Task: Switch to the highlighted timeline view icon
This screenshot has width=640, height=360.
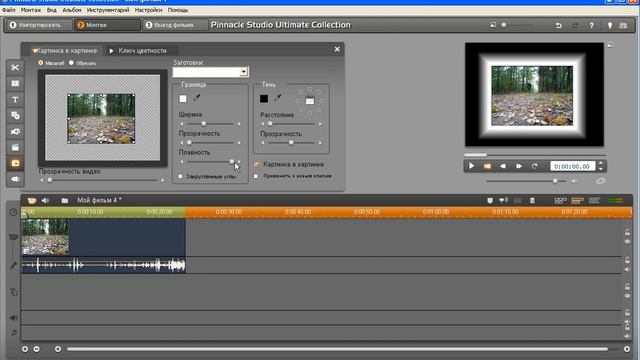Action: 578,200
